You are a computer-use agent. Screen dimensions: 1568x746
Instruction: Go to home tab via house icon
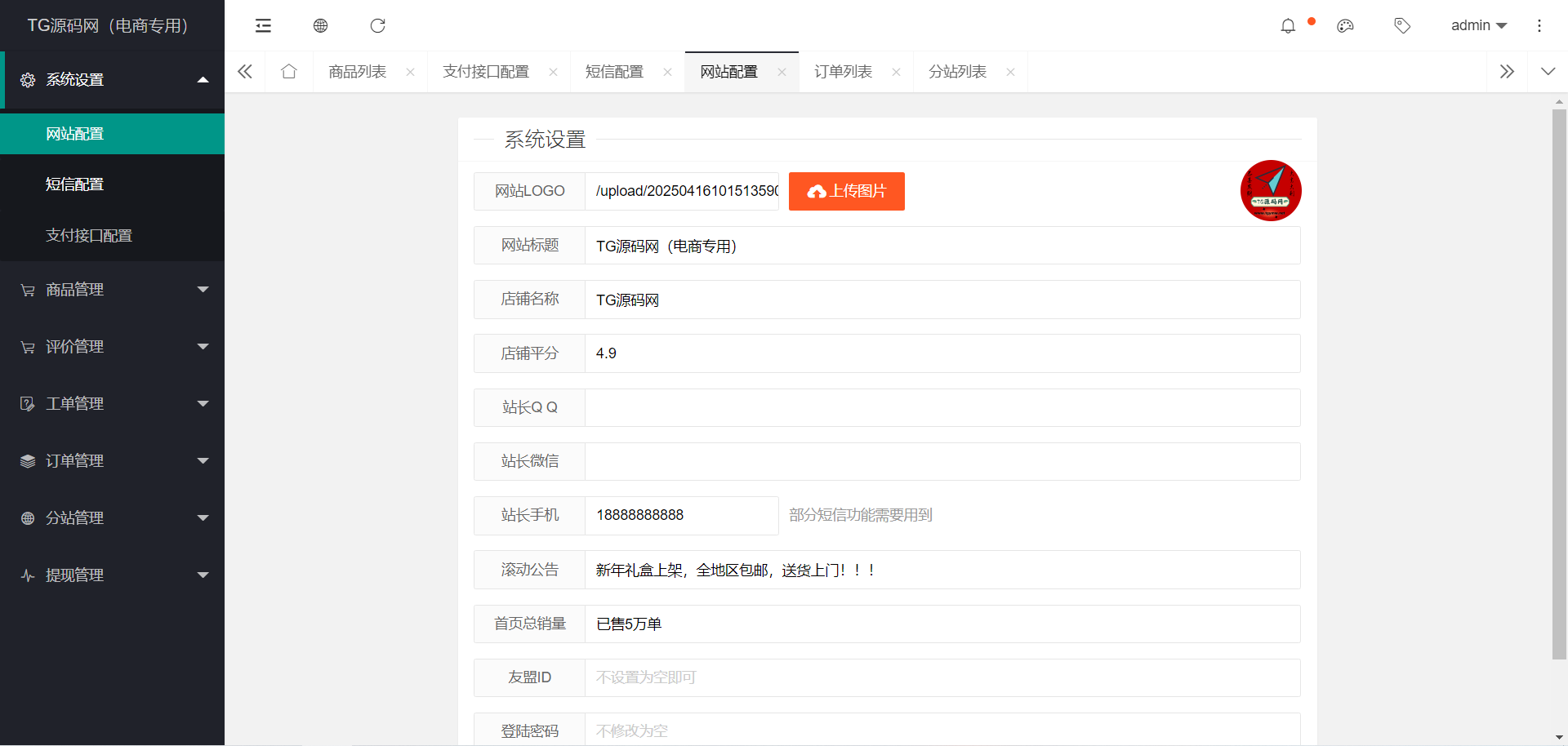coord(288,72)
